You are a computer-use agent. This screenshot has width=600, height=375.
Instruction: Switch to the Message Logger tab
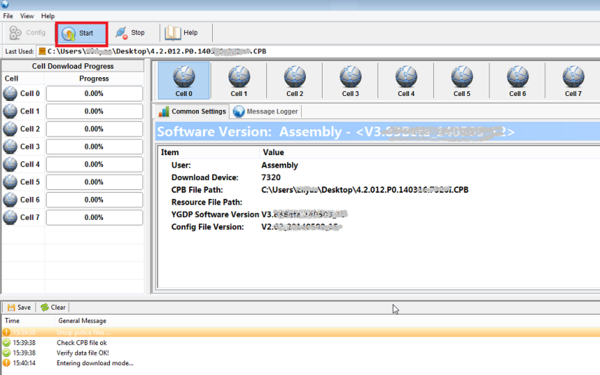[x=266, y=111]
